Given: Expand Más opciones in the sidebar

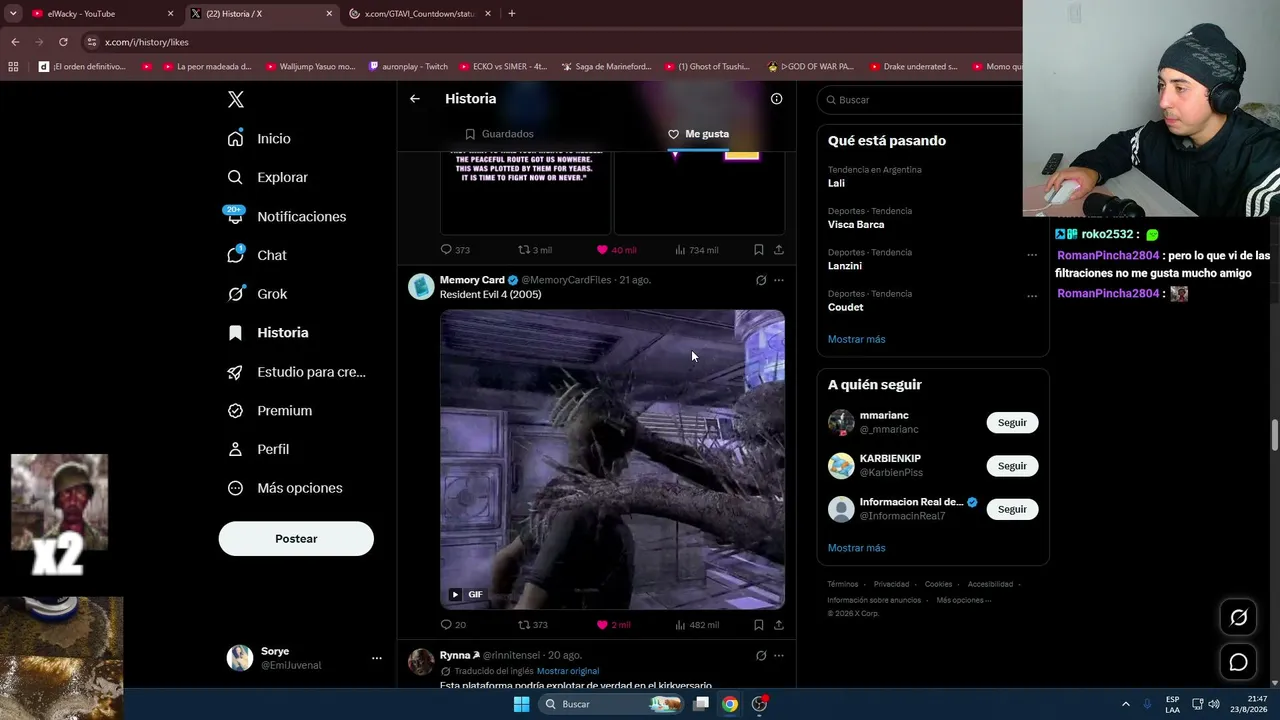Looking at the screenshot, I should pos(284,488).
